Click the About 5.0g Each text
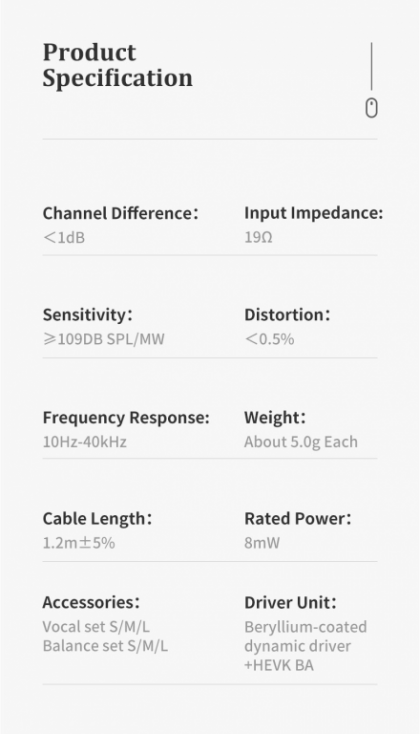 coord(301,442)
